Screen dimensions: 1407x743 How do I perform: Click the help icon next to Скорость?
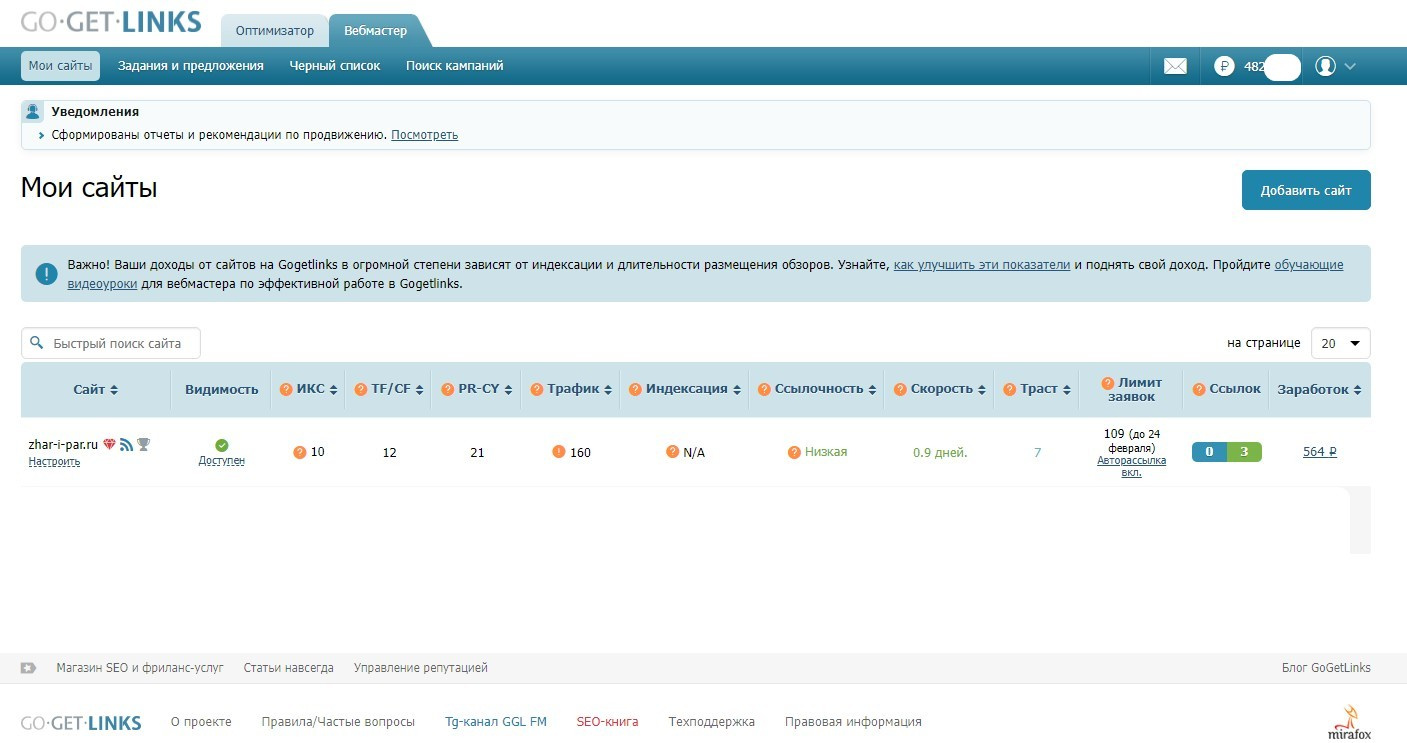tap(900, 389)
